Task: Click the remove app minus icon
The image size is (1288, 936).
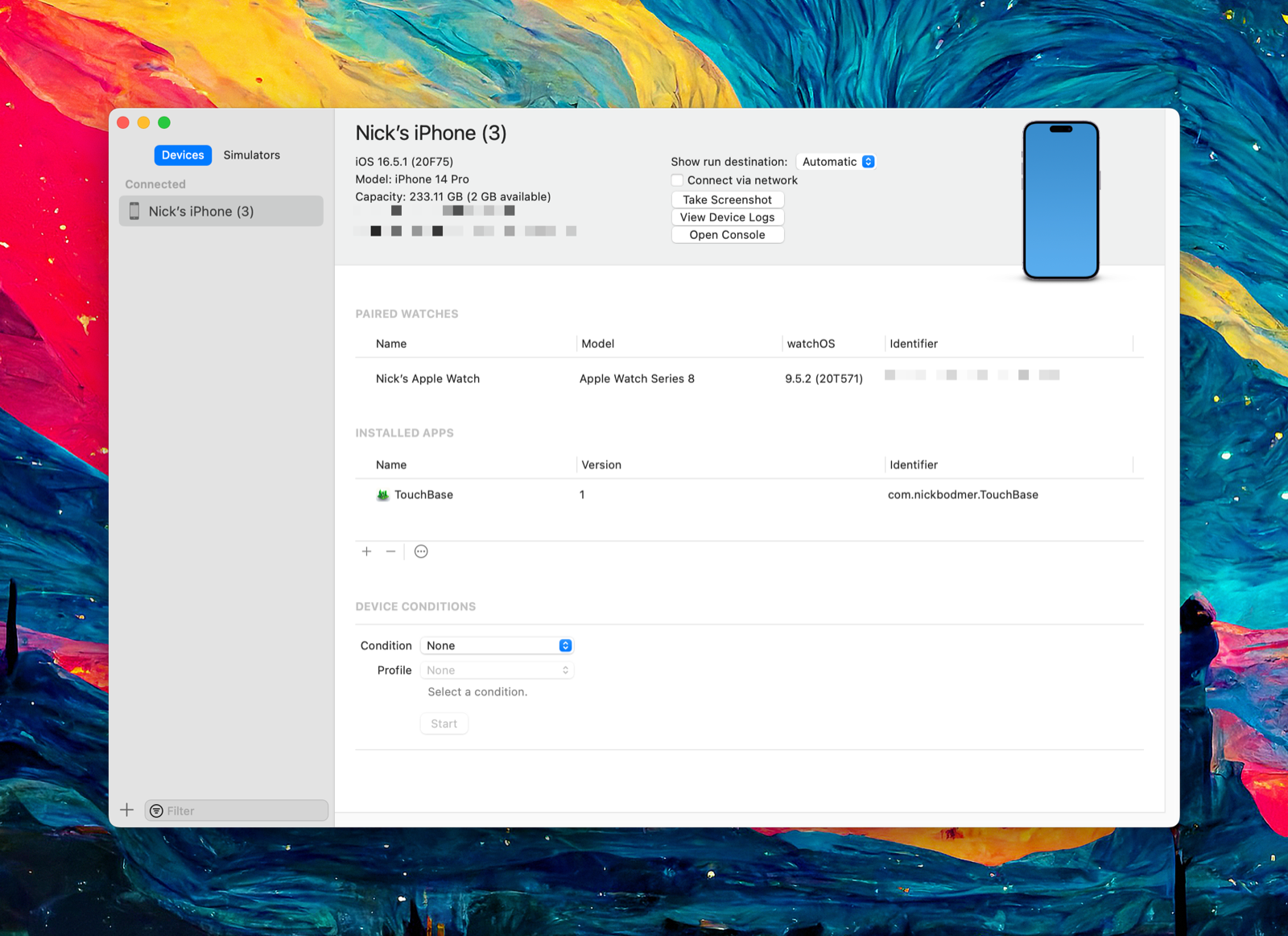Action: 390,551
